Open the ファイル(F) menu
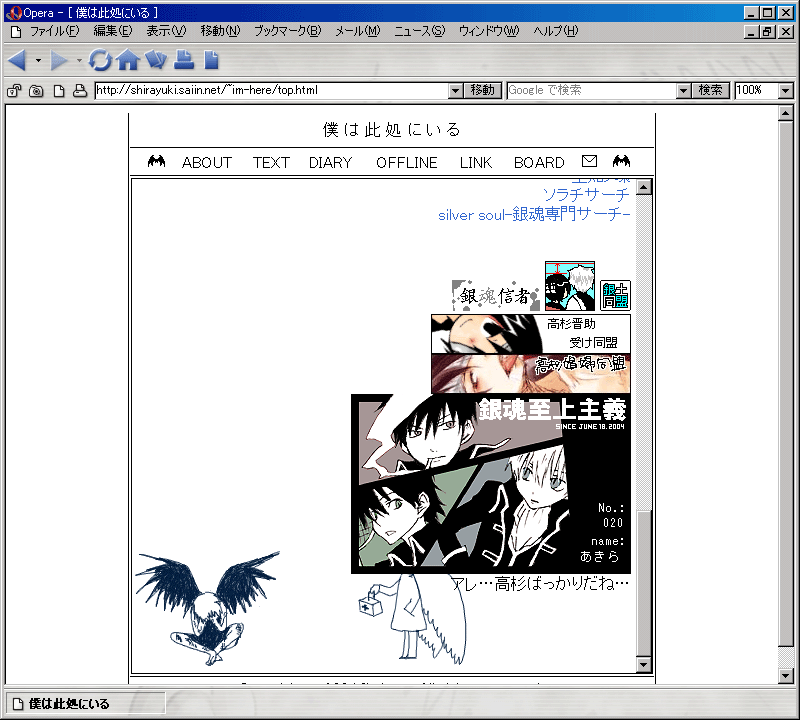800x720 pixels. 55,32
